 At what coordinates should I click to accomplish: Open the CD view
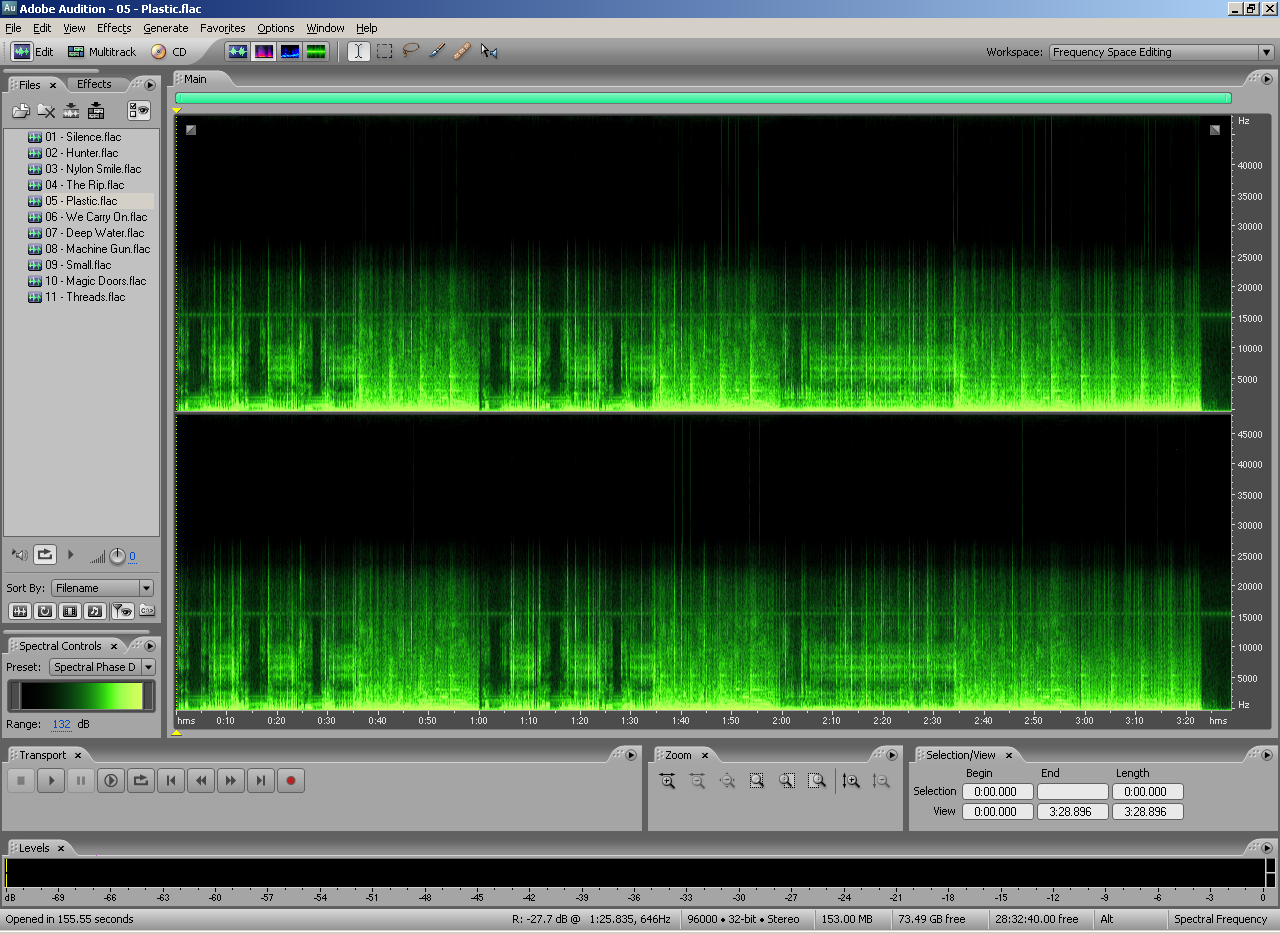coord(169,52)
